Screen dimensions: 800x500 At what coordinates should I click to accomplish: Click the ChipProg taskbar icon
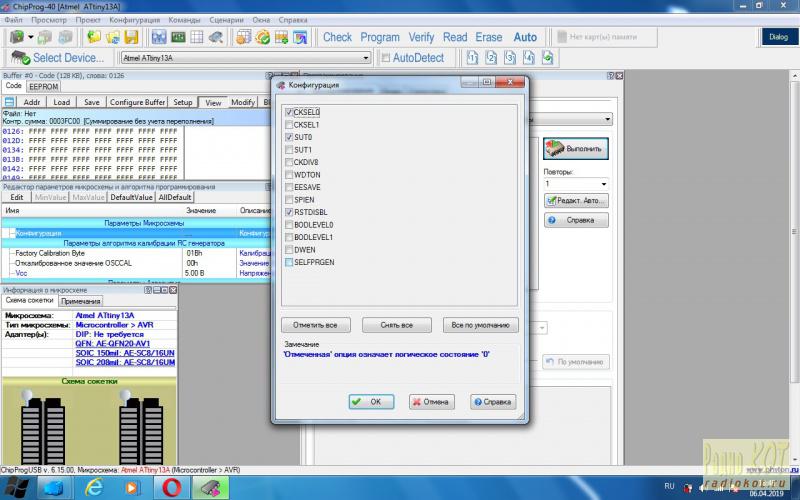[x=210, y=488]
